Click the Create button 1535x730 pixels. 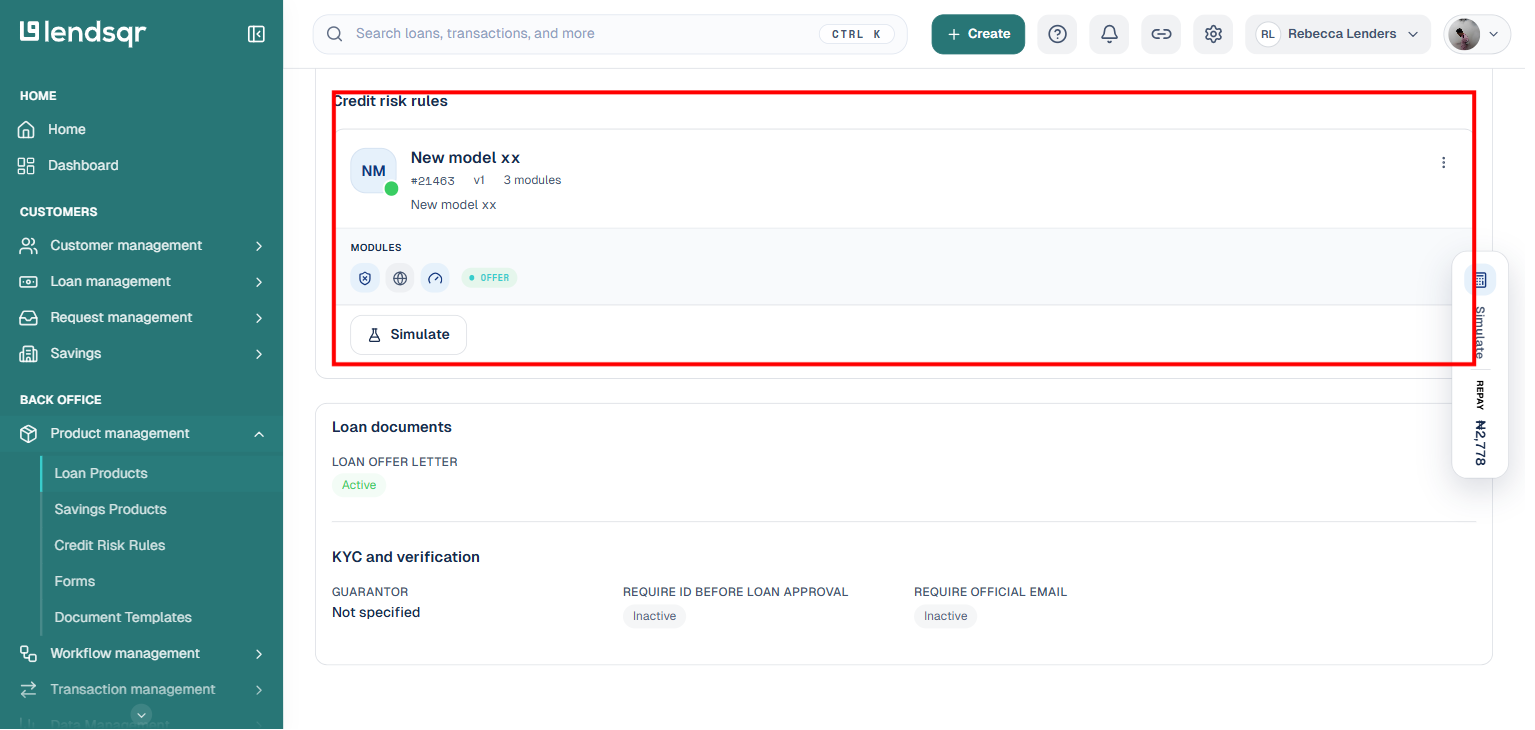tap(978, 34)
